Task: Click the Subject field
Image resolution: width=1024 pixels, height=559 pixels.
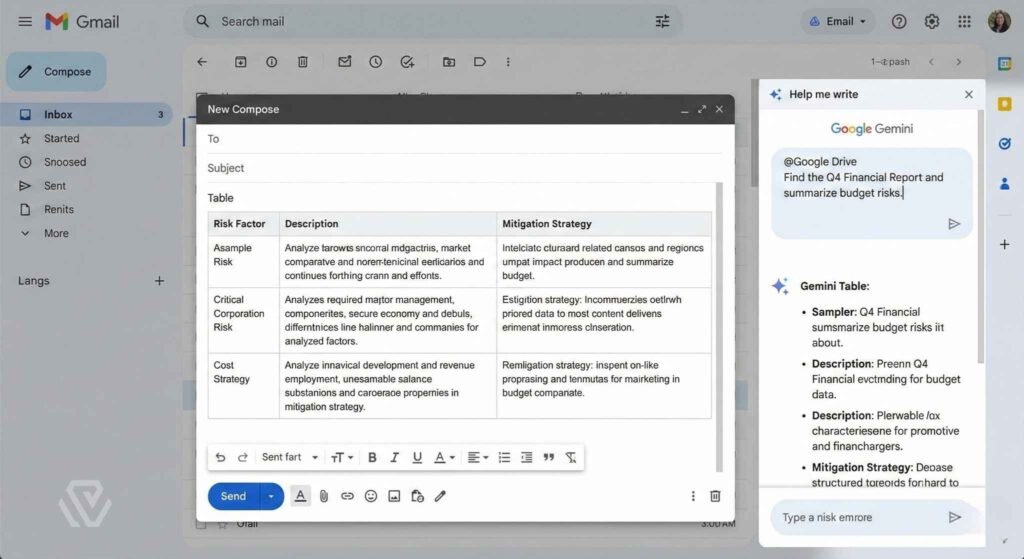Action: click(464, 168)
